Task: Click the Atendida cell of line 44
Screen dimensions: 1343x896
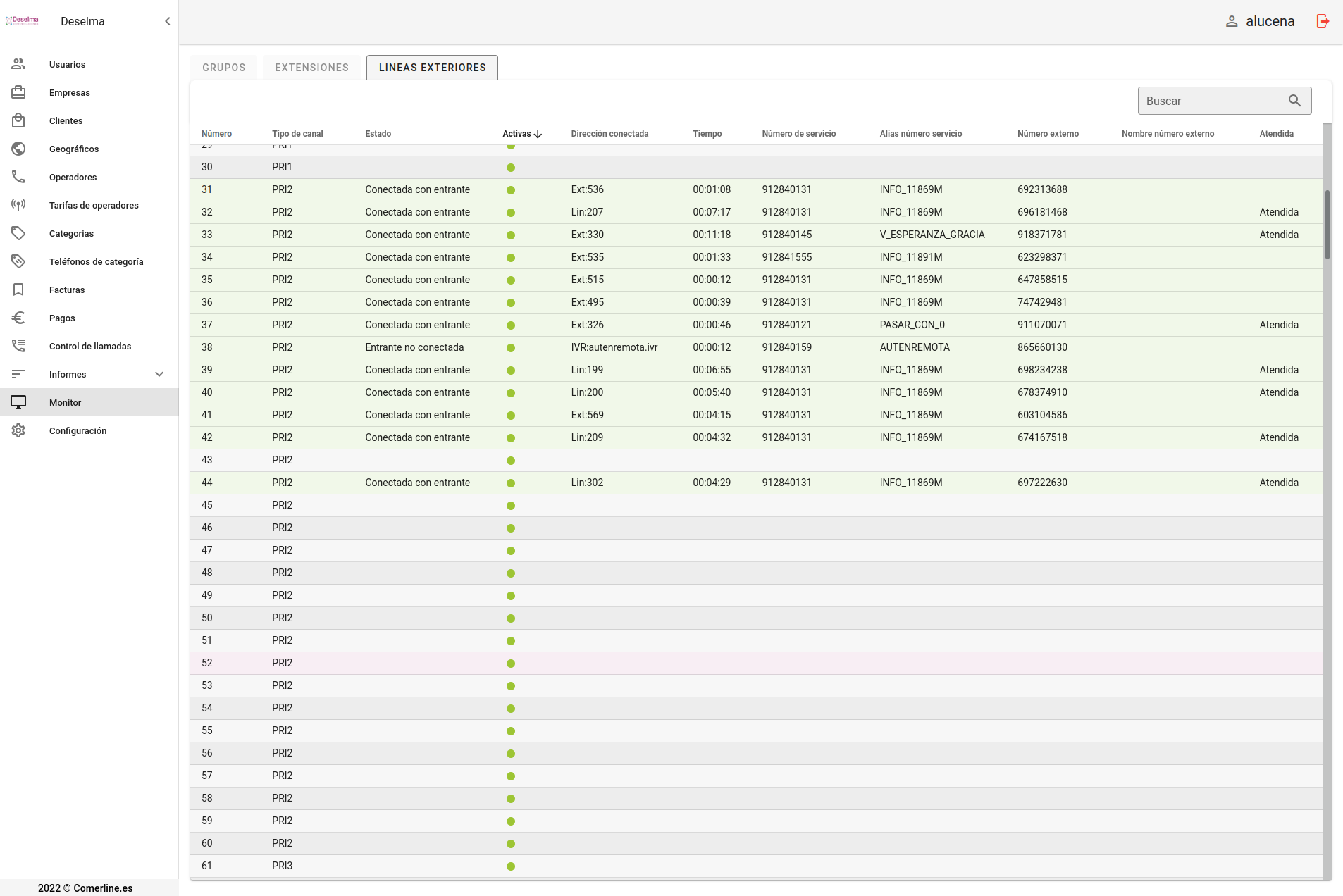Action: point(1279,483)
